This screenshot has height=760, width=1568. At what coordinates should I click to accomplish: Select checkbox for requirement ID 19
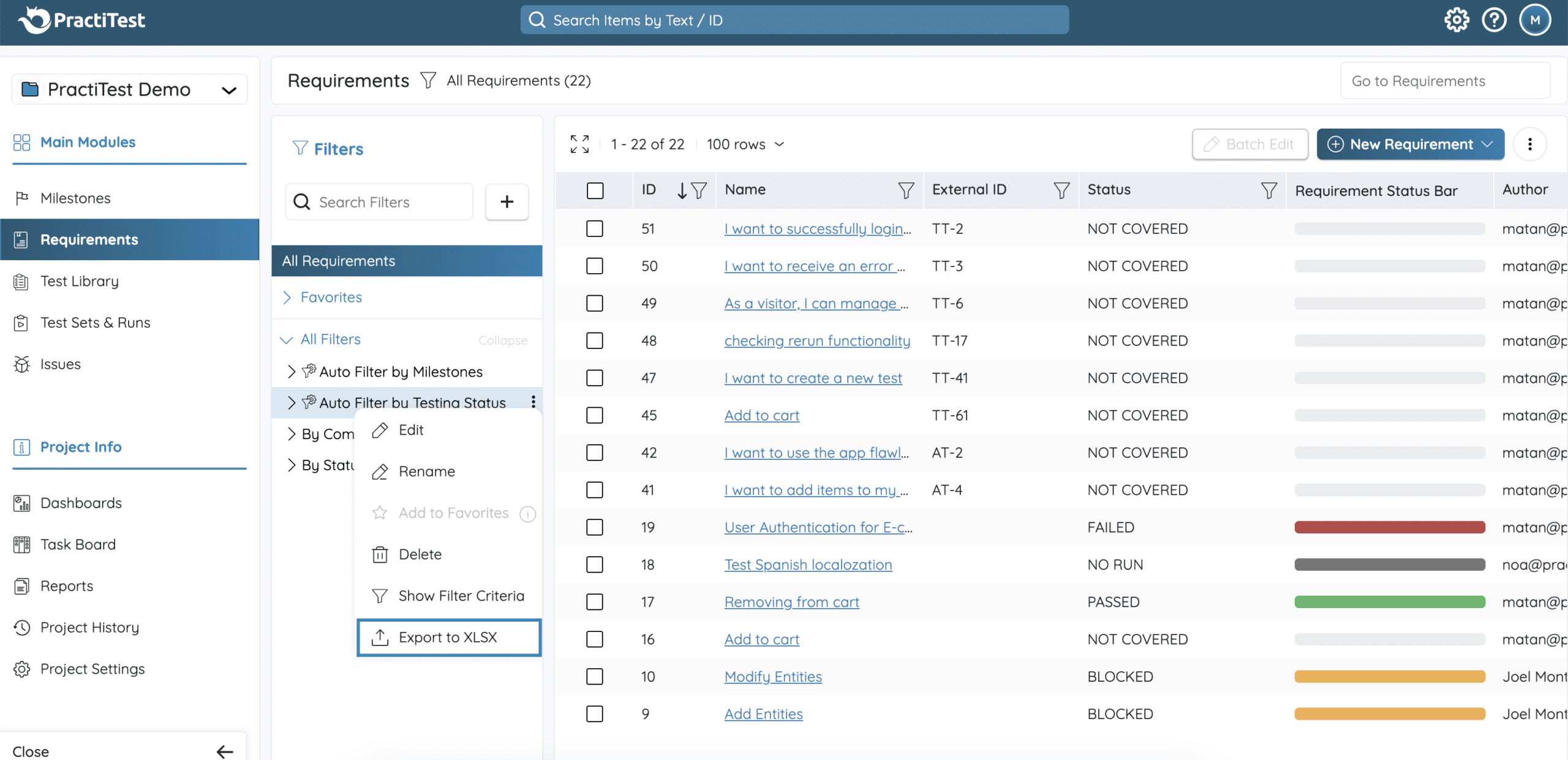click(x=594, y=527)
